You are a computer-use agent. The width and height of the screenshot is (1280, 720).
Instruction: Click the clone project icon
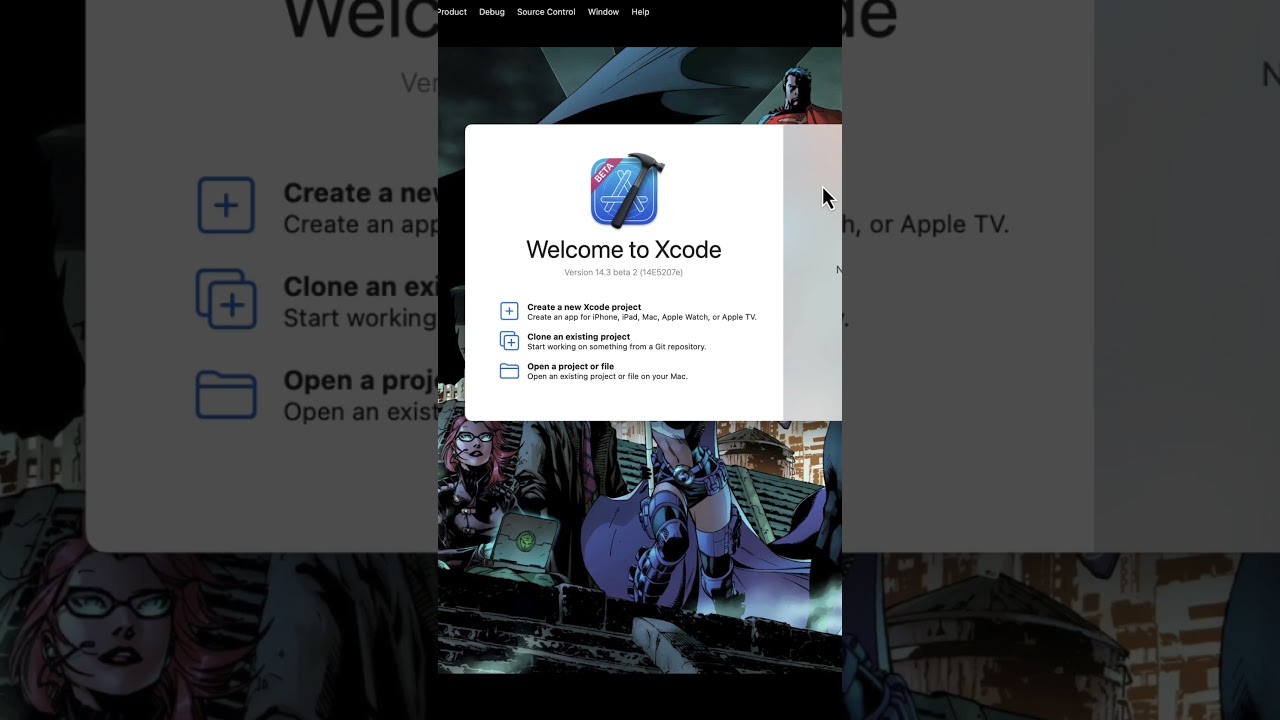click(x=509, y=341)
